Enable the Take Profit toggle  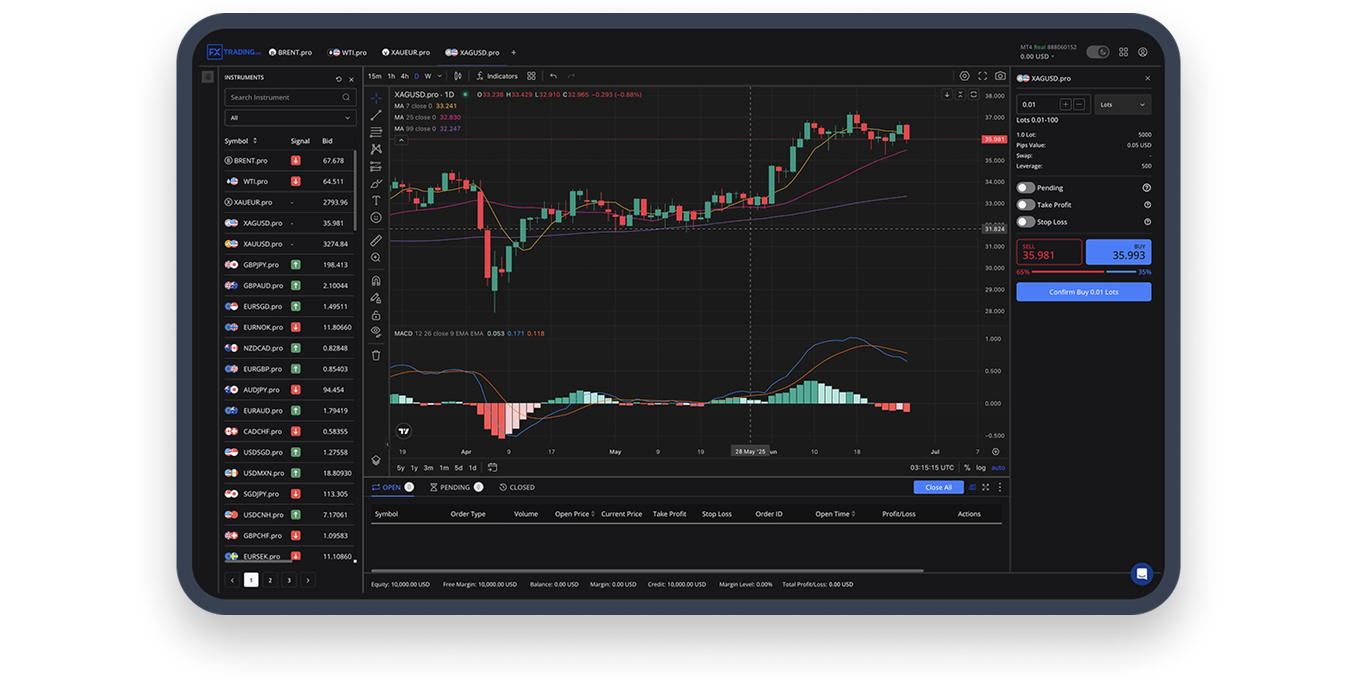pos(1026,205)
